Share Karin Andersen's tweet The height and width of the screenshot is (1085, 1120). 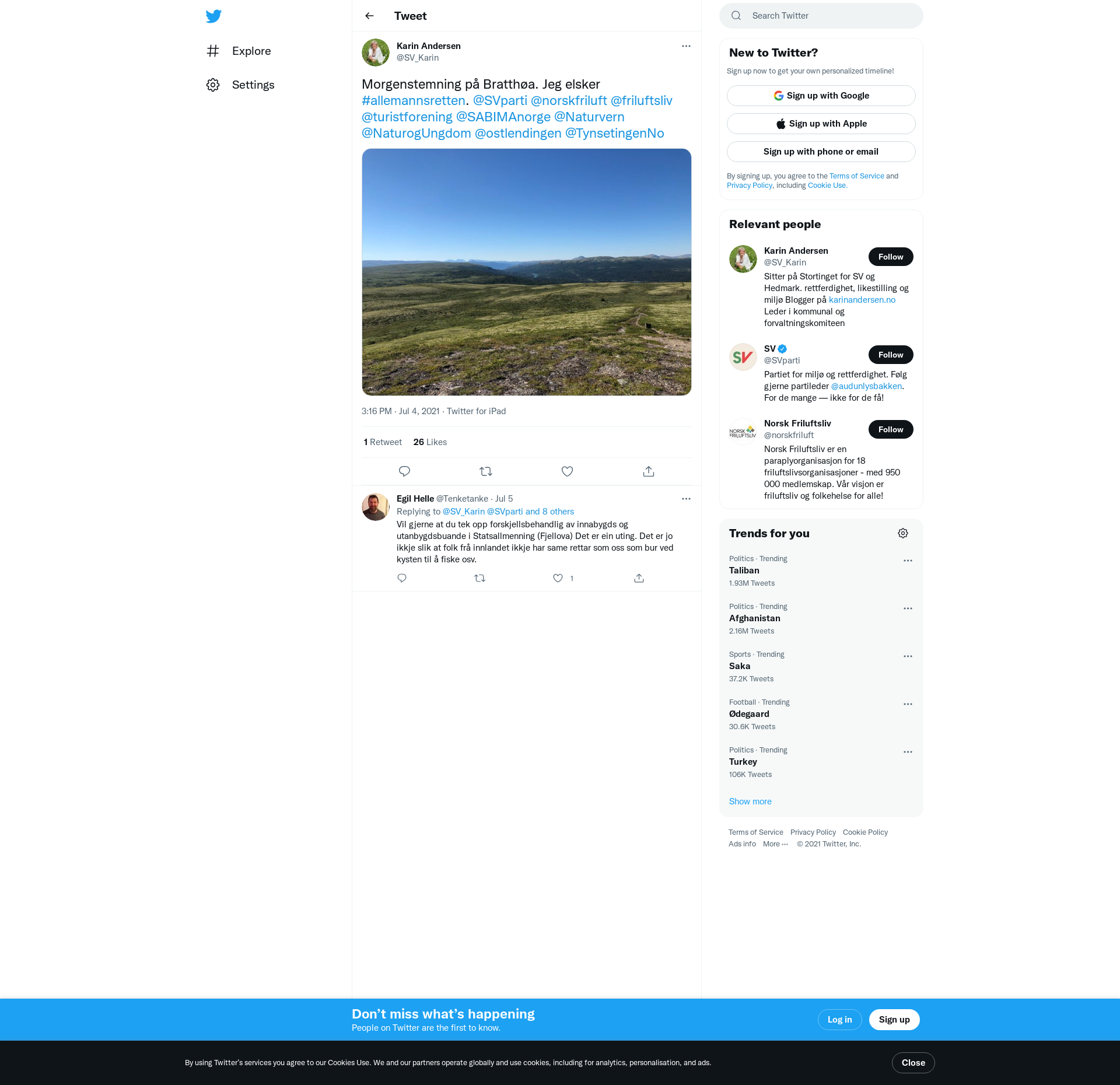(x=649, y=471)
